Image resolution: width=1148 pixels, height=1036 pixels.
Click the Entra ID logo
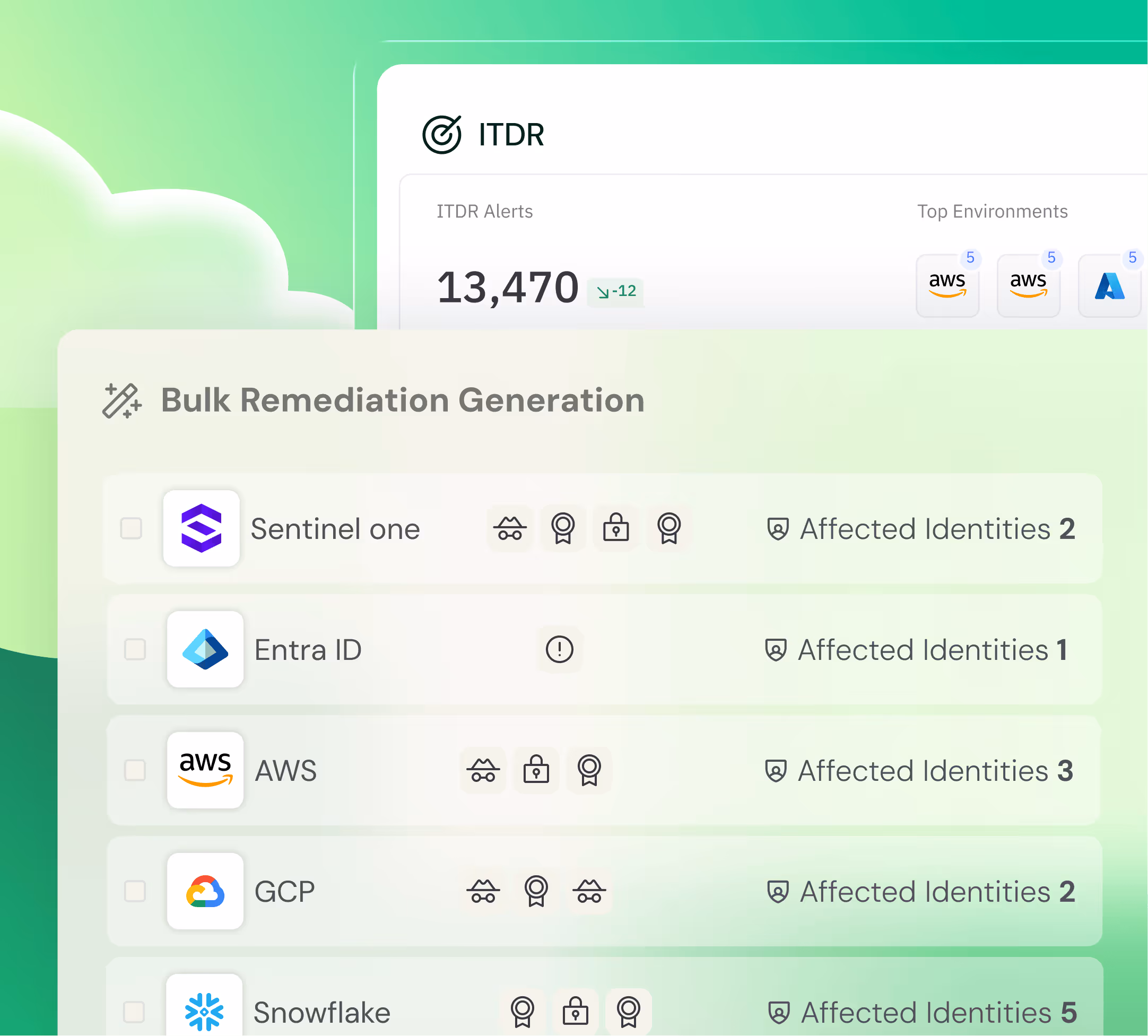coord(205,649)
